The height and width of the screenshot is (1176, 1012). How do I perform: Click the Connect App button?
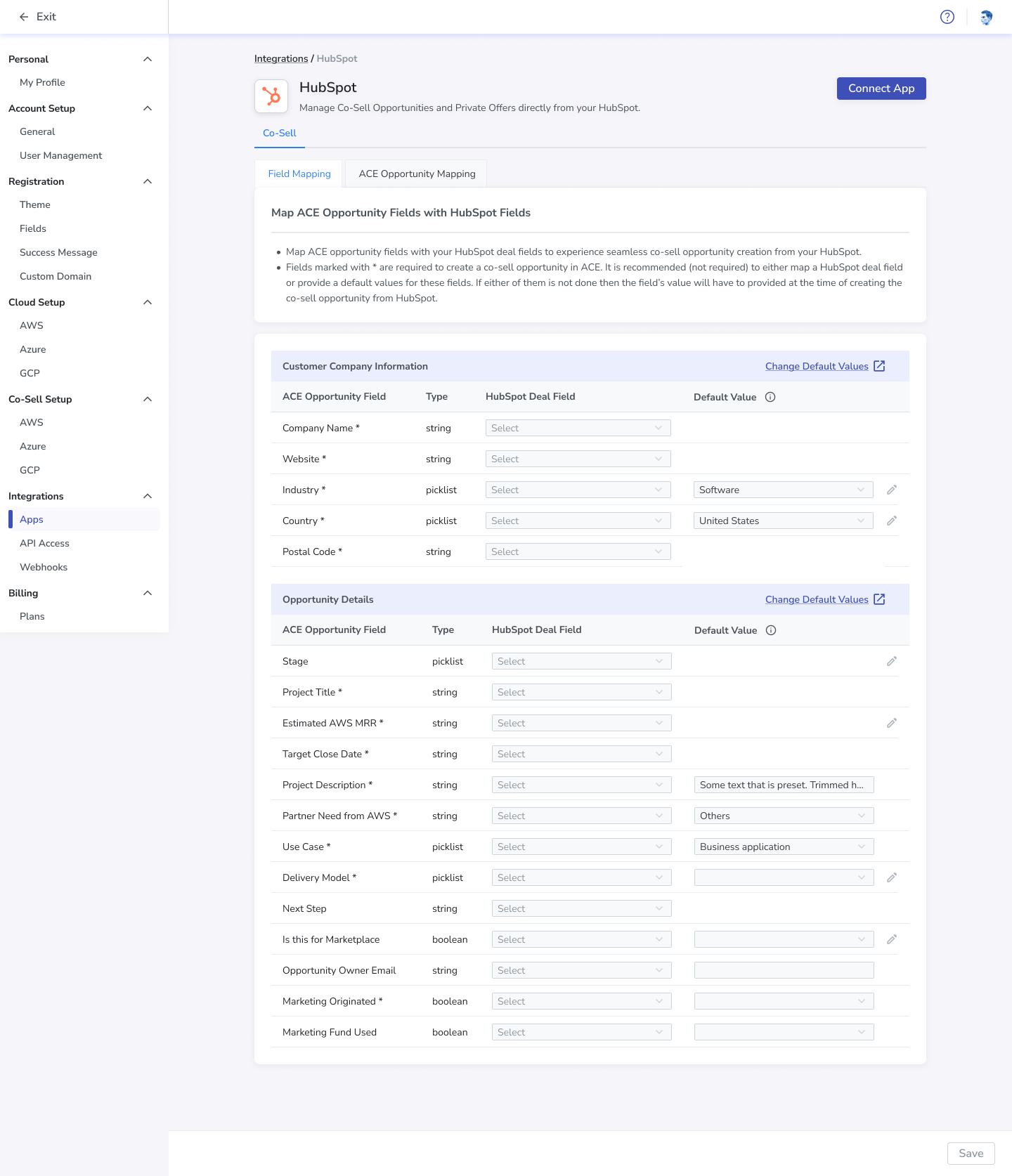coord(881,89)
